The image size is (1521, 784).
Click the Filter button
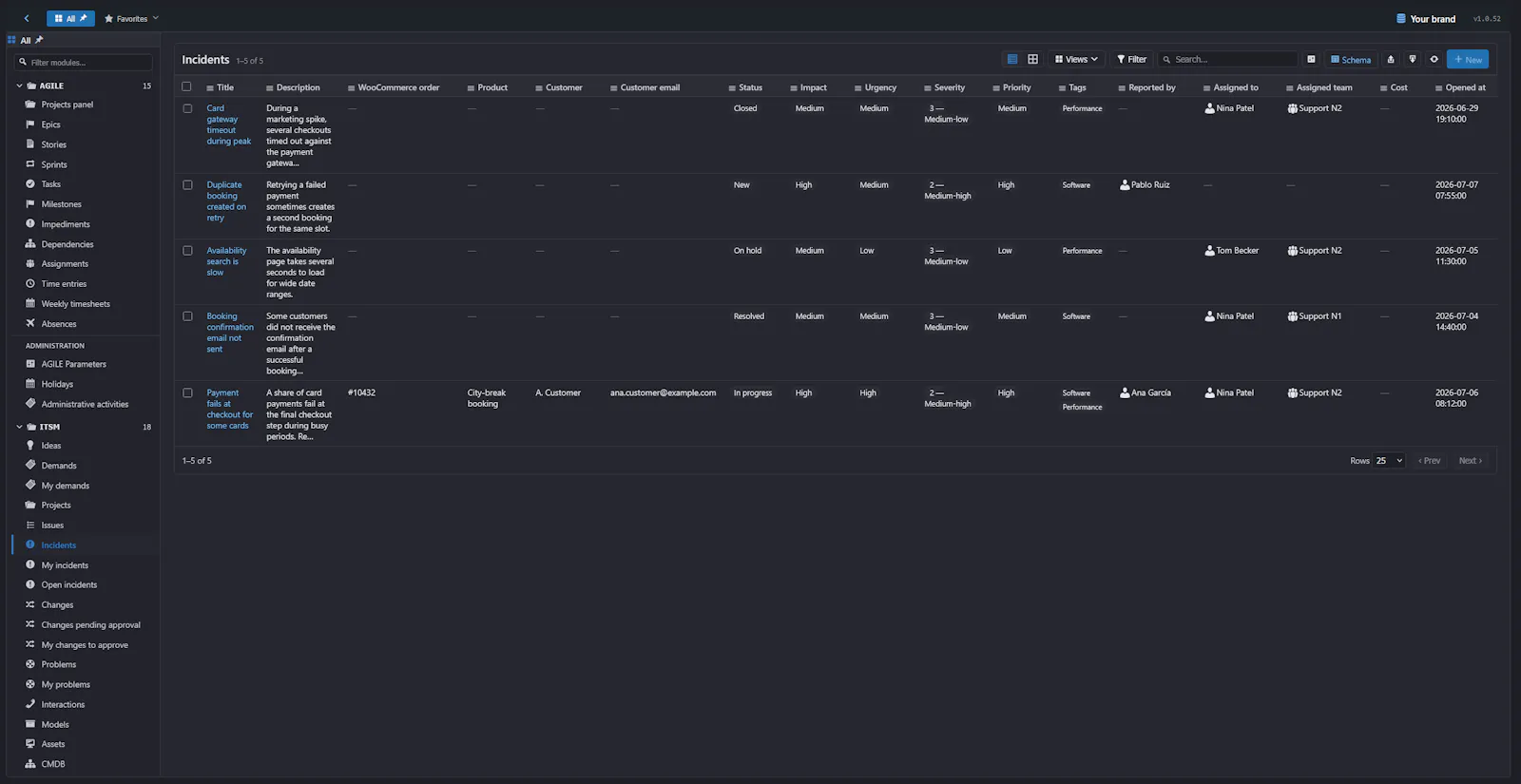(x=1131, y=59)
